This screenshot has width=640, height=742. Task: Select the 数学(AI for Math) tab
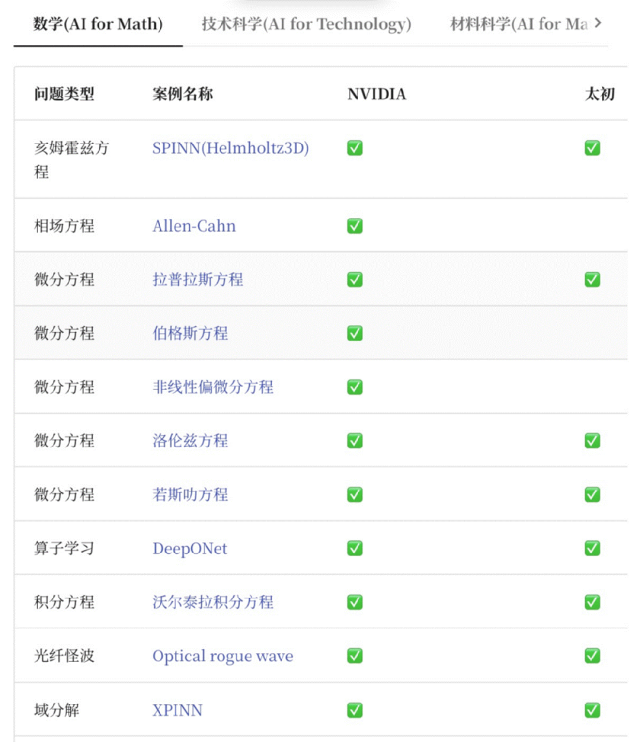(97, 24)
